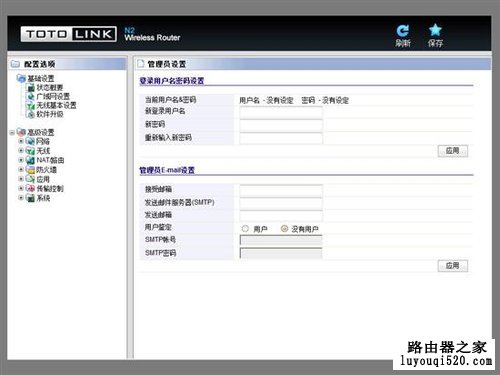Expand the 应用 tree node

tap(21, 179)
